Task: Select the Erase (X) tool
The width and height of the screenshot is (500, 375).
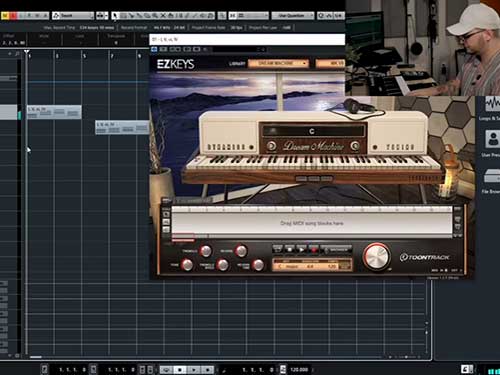Action: [x=163, y=15]
